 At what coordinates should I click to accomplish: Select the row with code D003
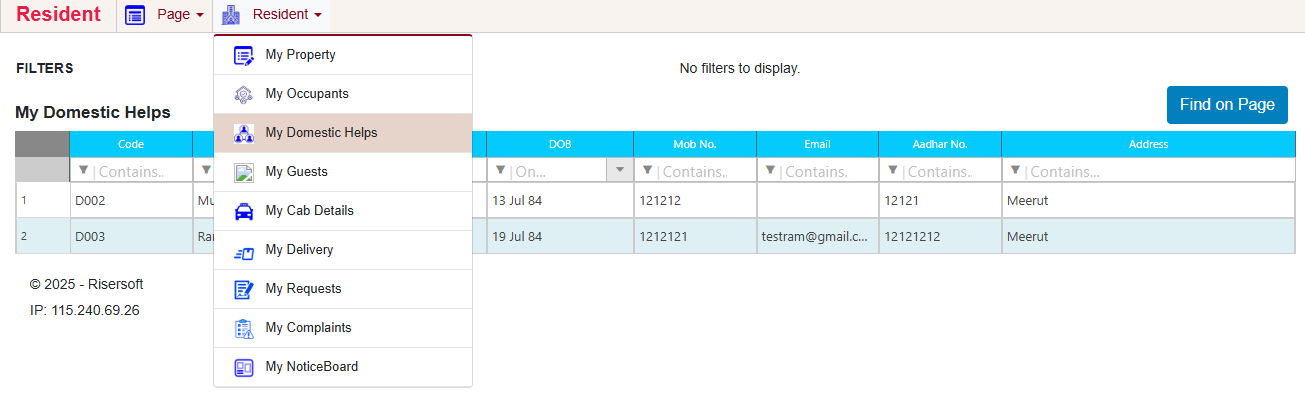point(90,237)
